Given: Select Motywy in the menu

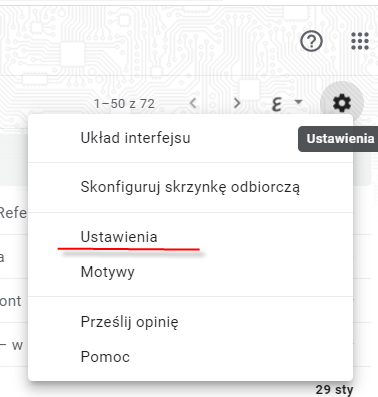Looking at the screenshot, I should 190,272.
